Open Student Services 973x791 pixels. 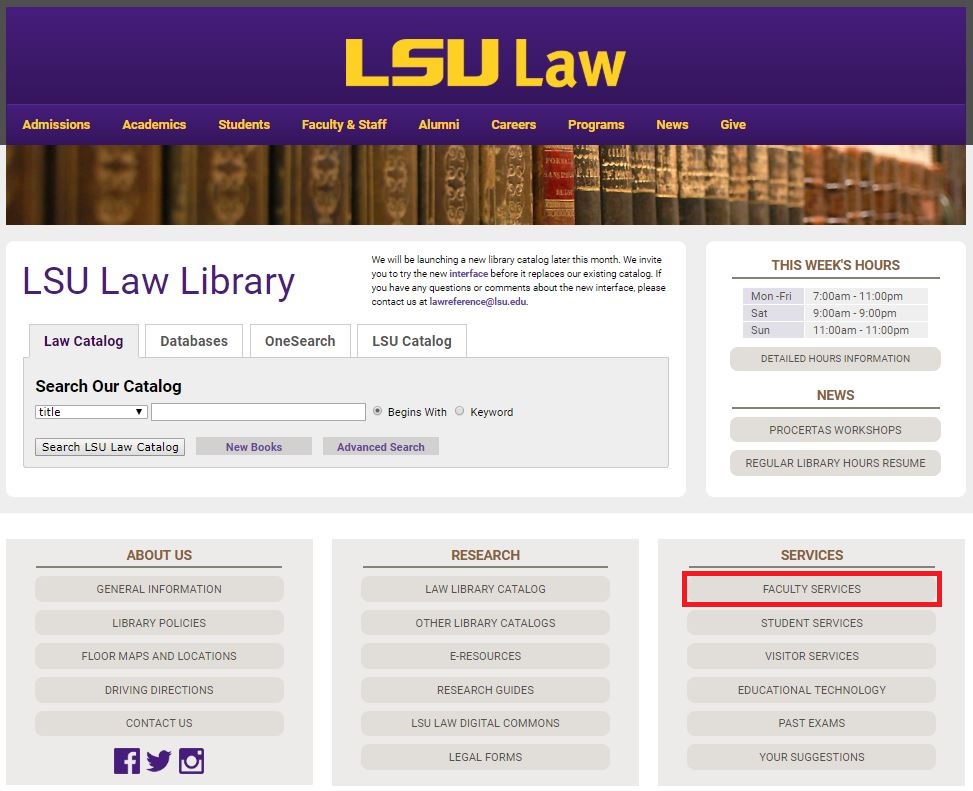(812, 623)
